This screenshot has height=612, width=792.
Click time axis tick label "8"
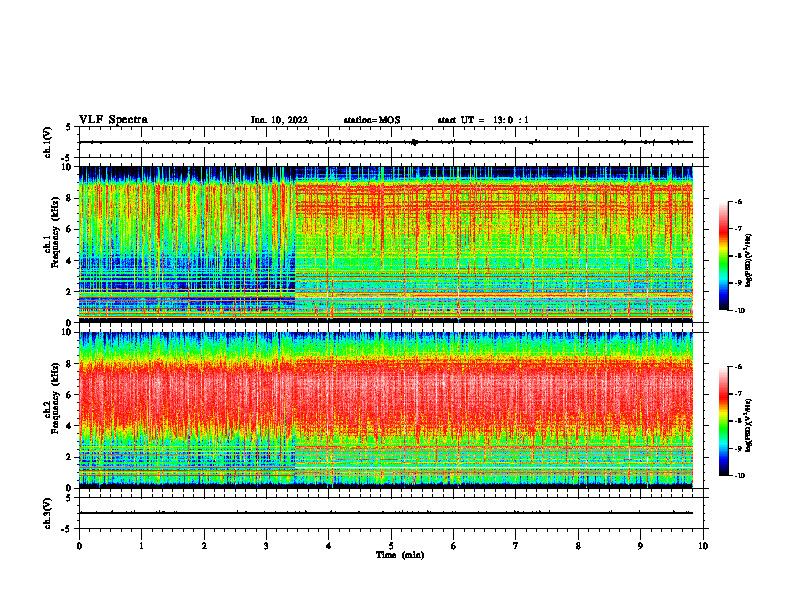pos(578,546)
